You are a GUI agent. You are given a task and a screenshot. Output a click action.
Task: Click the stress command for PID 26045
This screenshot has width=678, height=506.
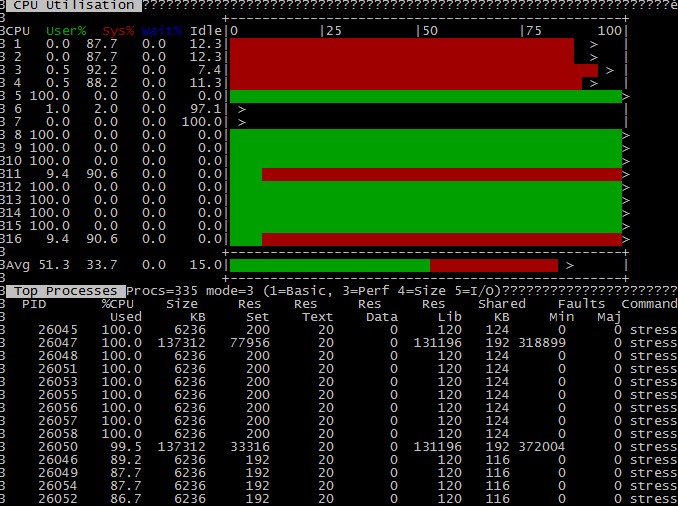click(653, 330)
